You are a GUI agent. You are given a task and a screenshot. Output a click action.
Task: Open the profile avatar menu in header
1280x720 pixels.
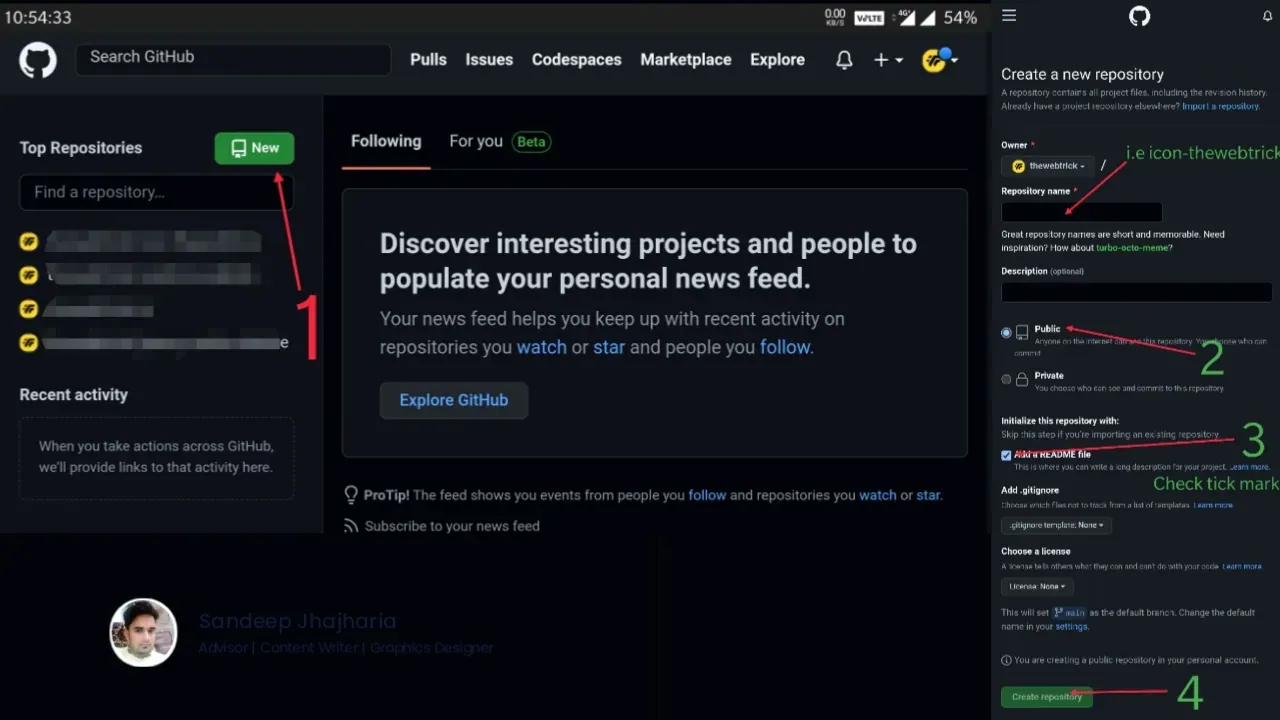coord(939,60)
